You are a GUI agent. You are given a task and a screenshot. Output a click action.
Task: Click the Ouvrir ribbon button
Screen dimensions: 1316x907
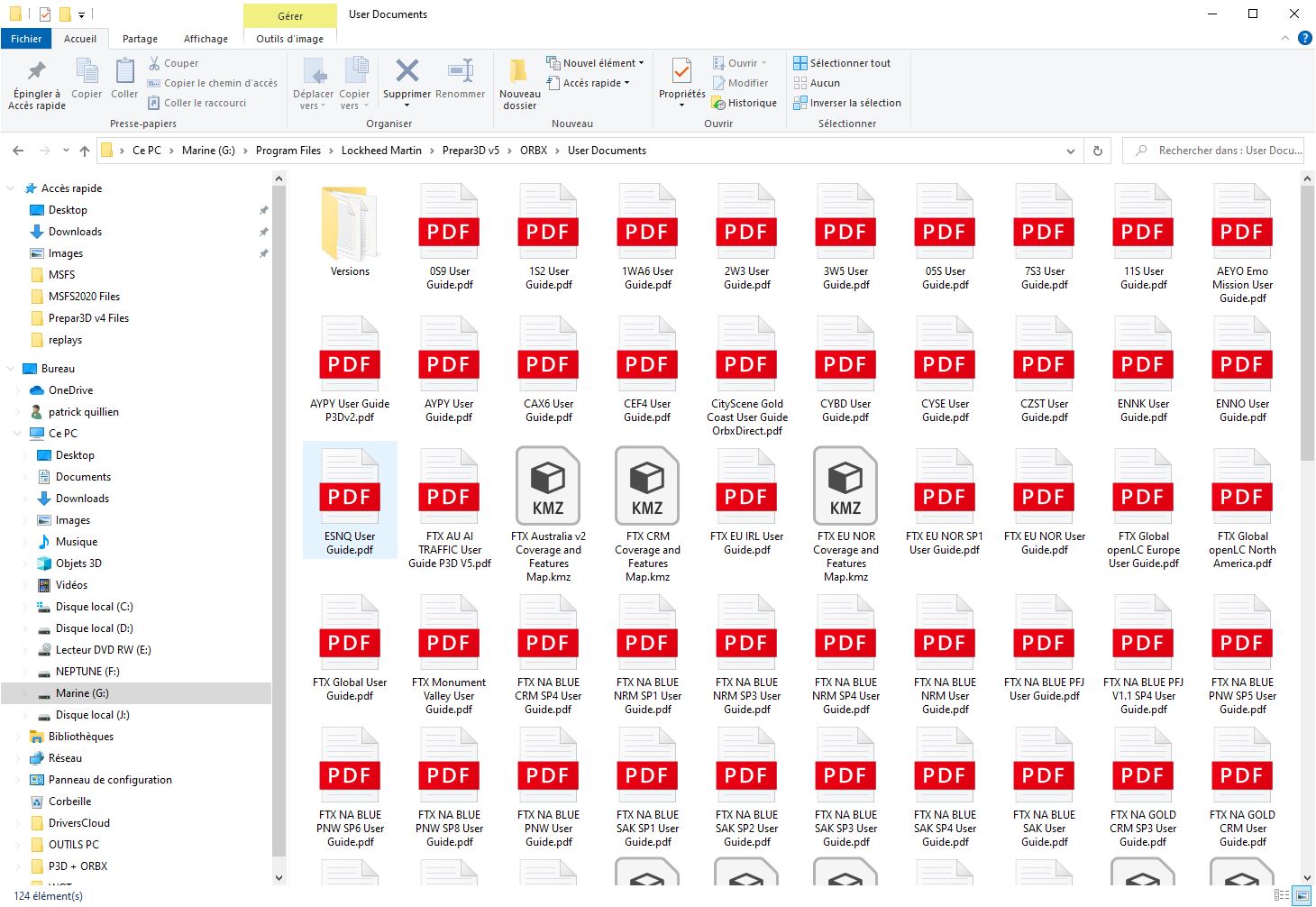[739, 63]
